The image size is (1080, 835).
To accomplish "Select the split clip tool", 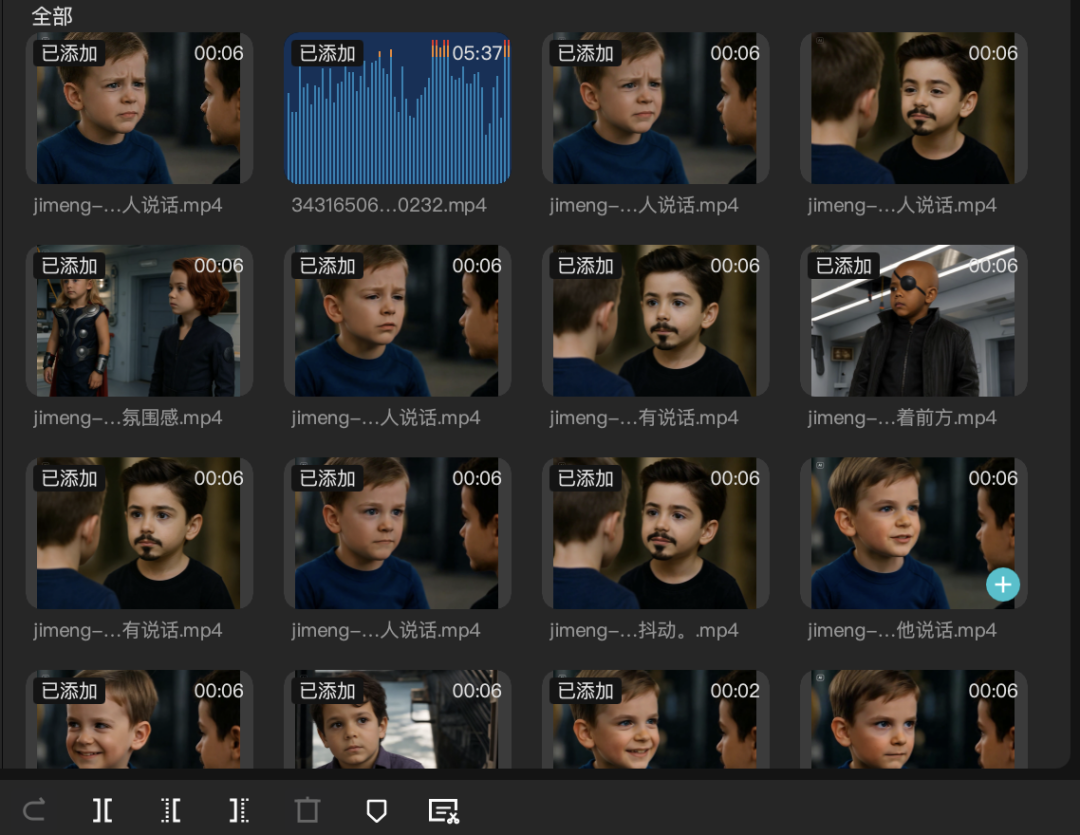I will click(x=102, y=810).
